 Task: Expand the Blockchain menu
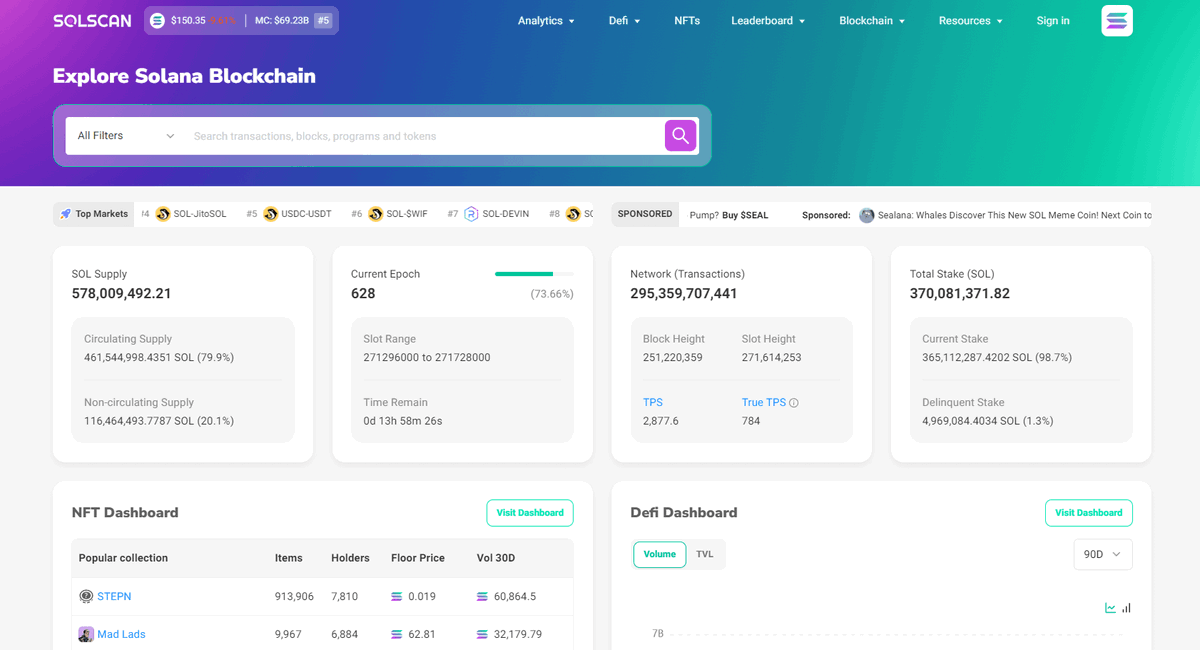[x=872, y=21]
